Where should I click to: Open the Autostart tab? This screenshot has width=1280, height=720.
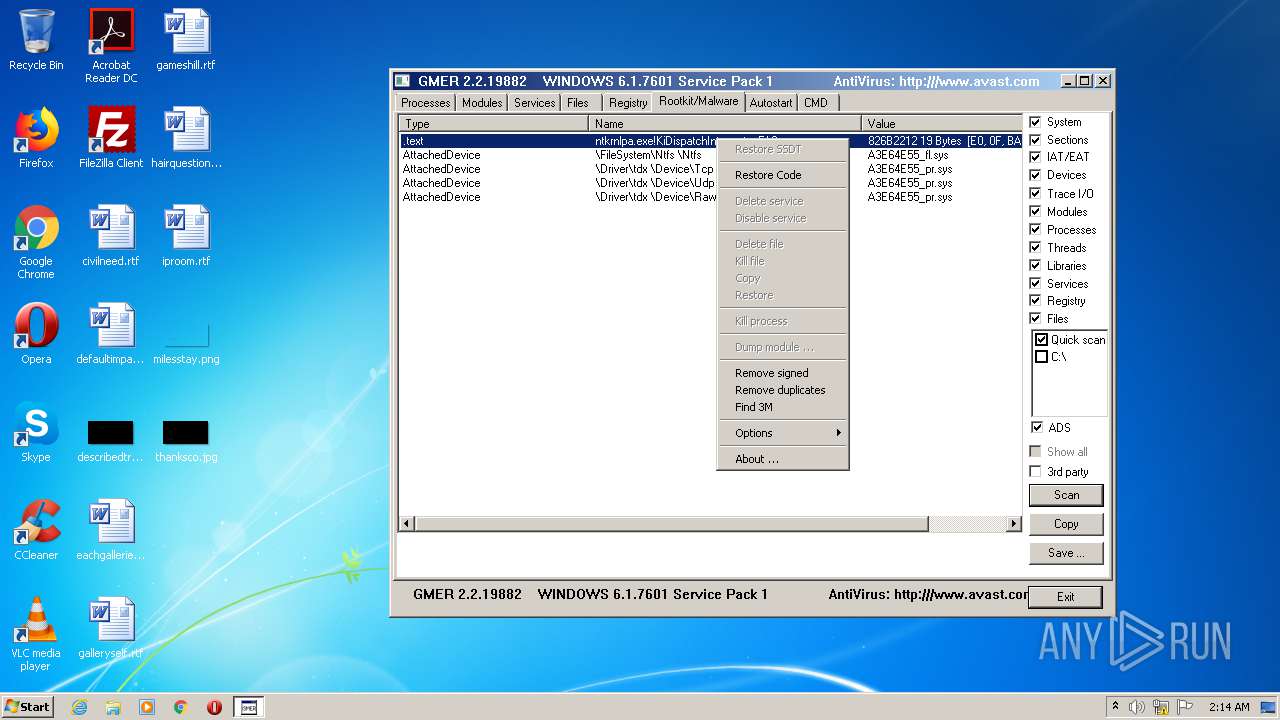coord(771,103)
